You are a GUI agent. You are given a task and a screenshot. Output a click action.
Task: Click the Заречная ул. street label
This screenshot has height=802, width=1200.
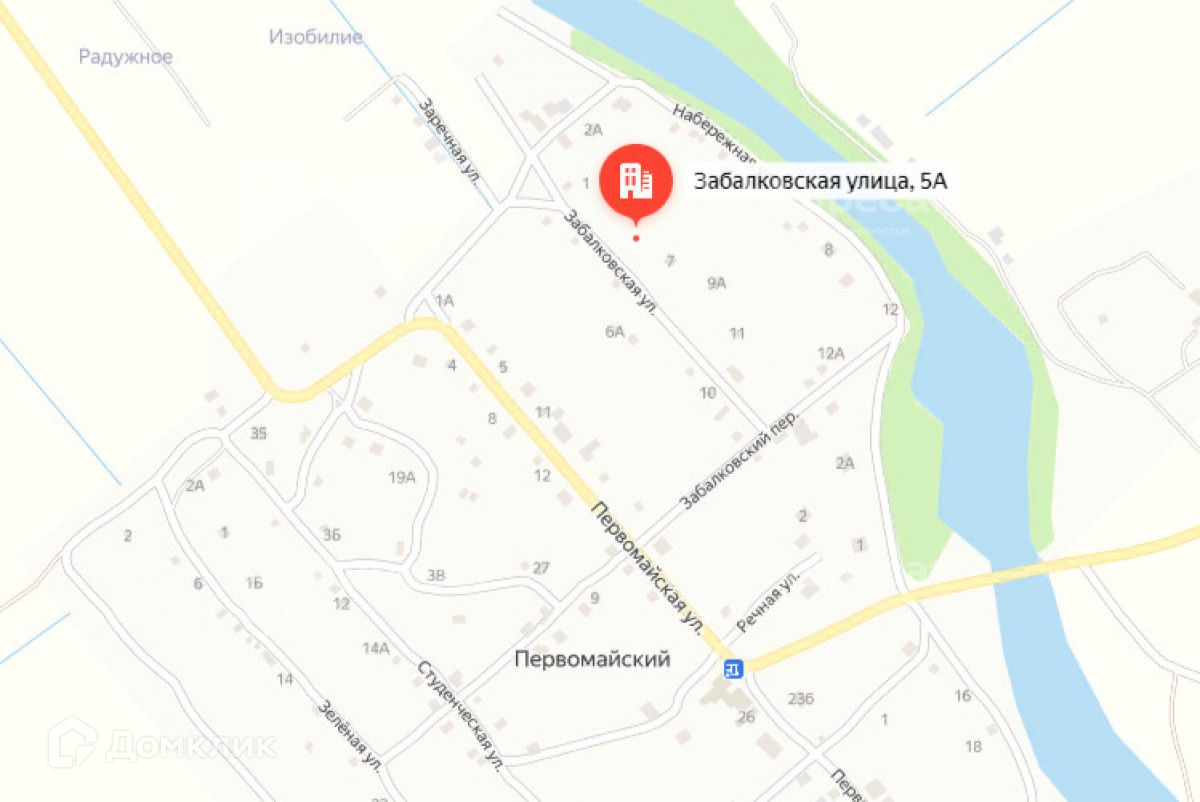pos(450,139)
